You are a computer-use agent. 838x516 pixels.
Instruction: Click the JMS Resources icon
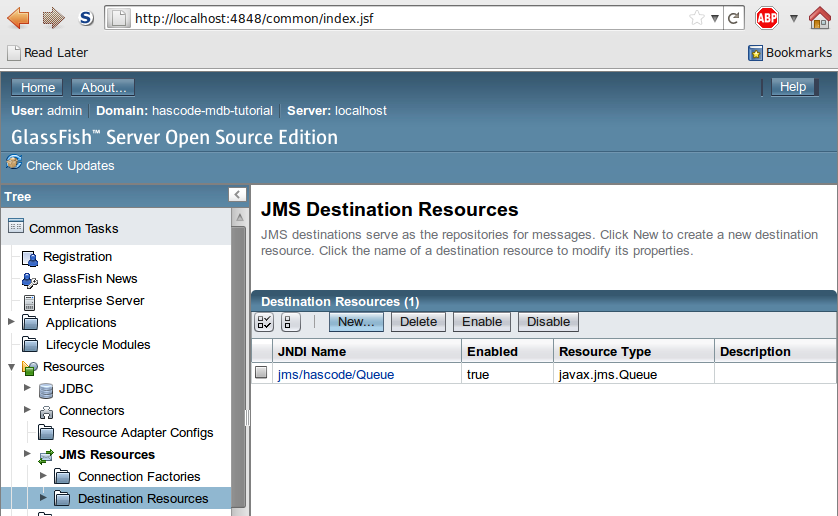pos(46,456)
